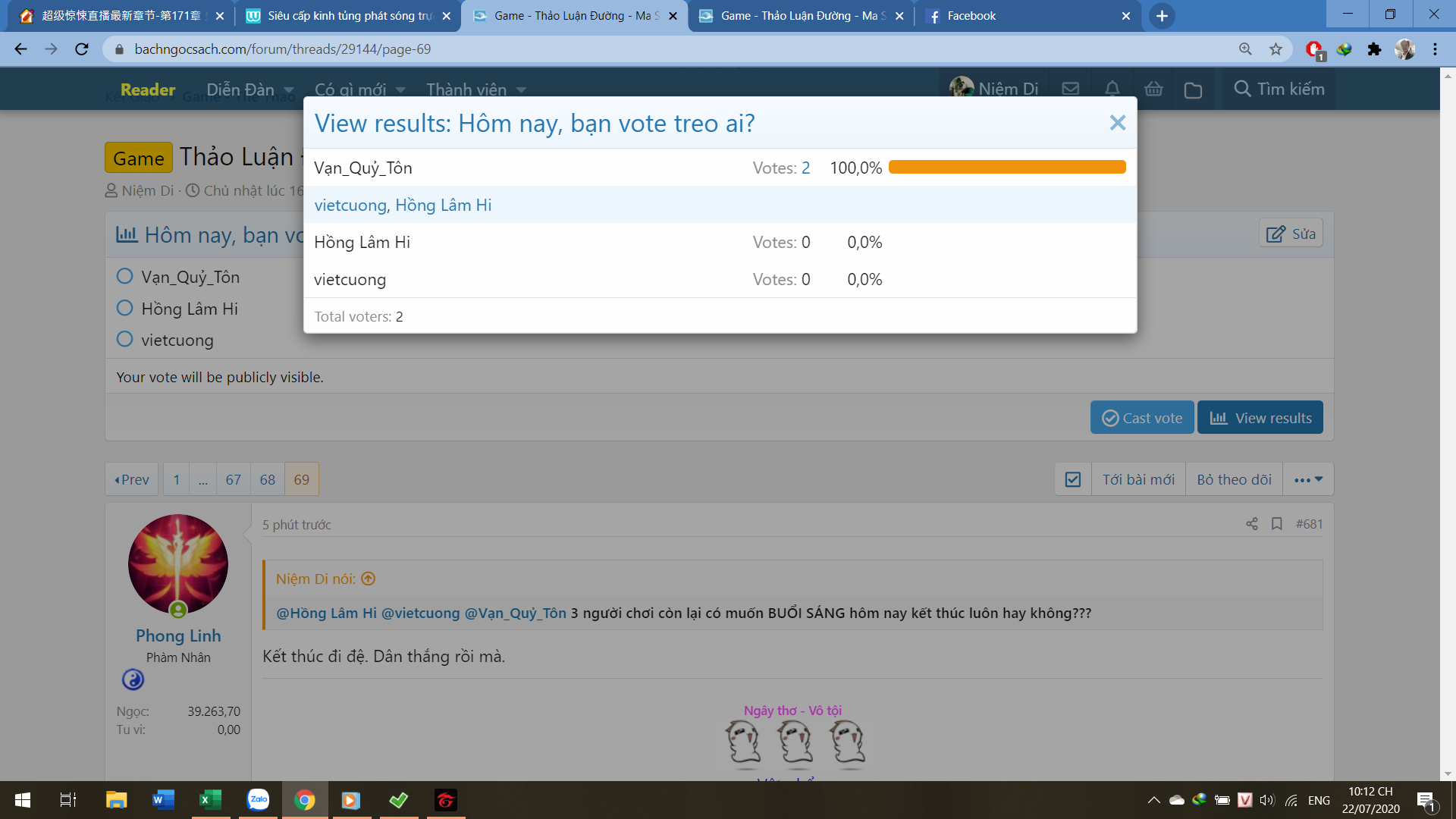Open voter vietcuong's profile link

(x=350, y=205)
